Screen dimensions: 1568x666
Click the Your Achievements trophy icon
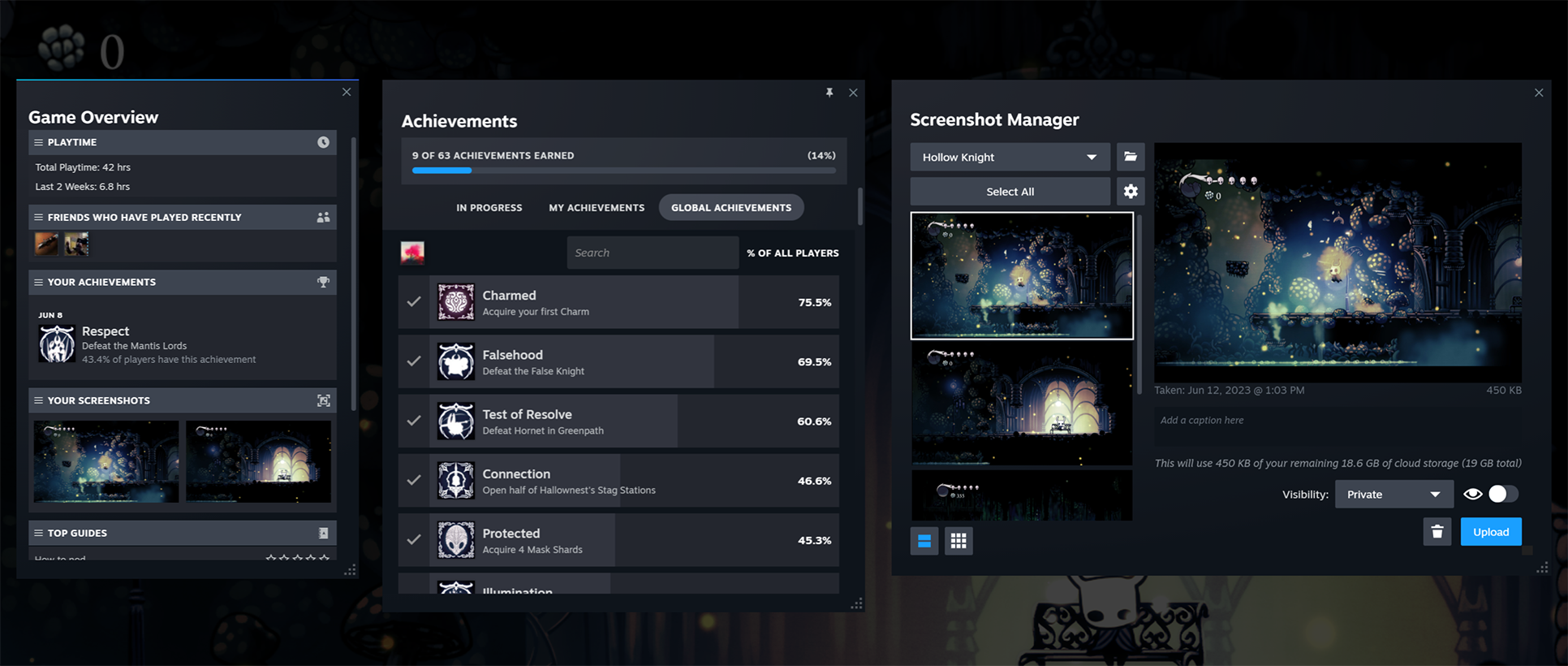coord(323,282)
